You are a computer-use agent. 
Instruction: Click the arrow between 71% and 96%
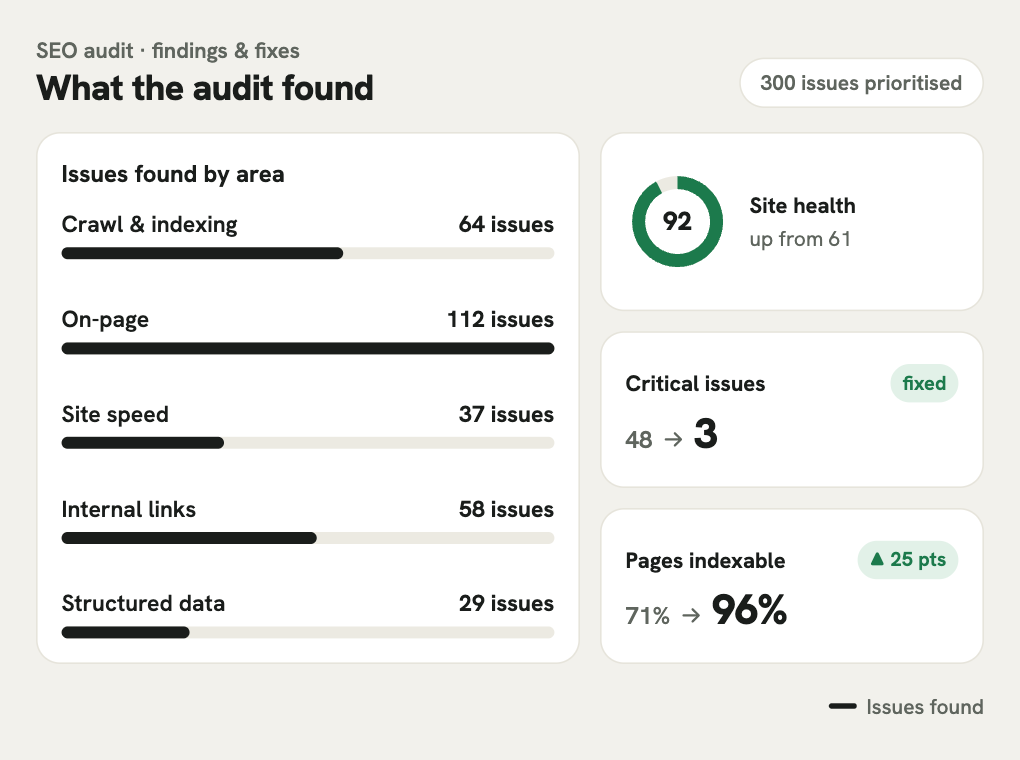tap(691, 615)
